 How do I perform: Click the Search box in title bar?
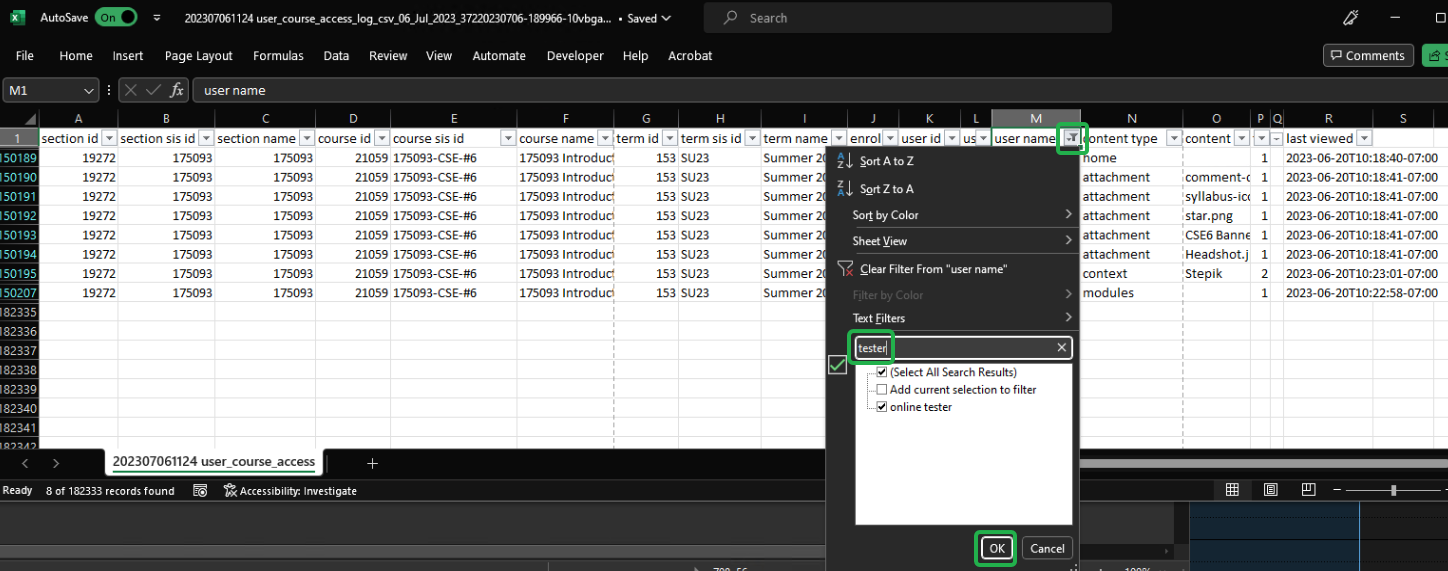click(x=907, y=18)
